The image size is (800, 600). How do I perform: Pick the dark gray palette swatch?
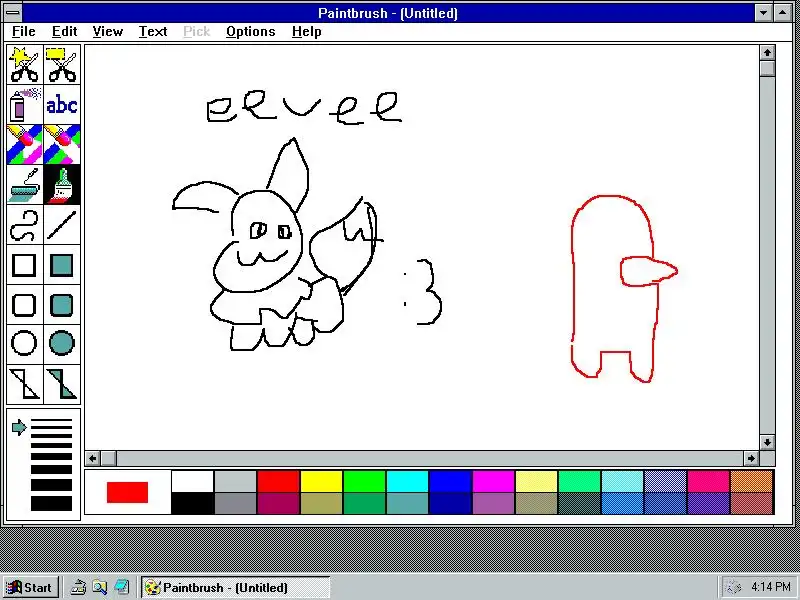click(x=235, y=503)
